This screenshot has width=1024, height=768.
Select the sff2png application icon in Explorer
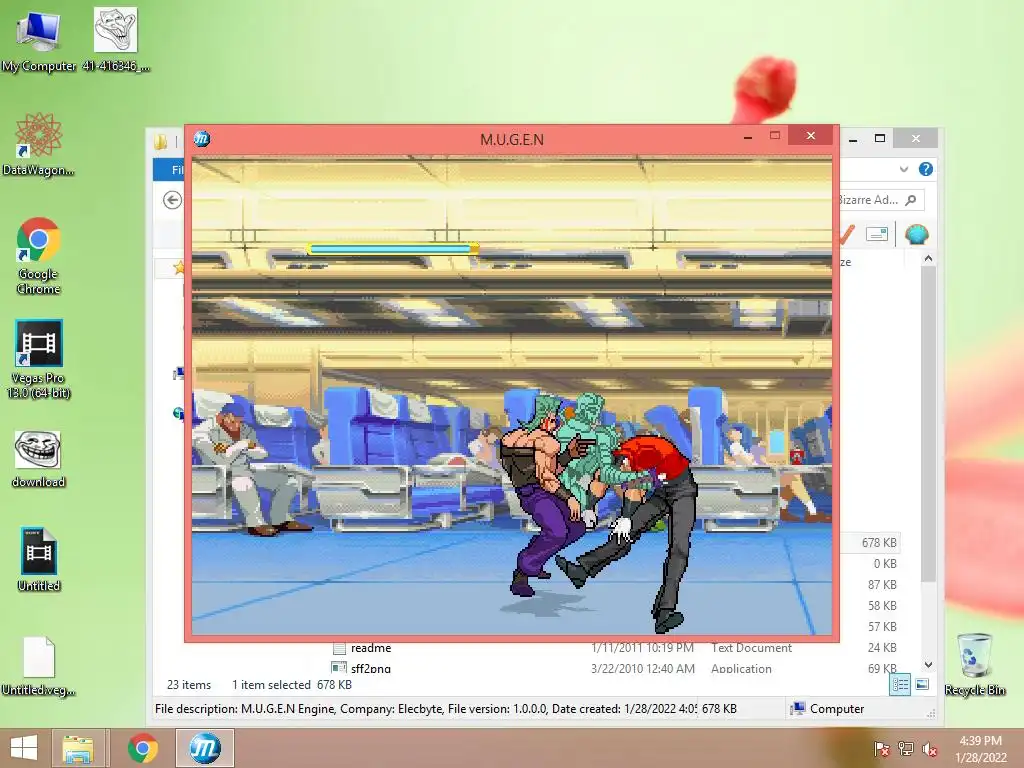[339, 667]
